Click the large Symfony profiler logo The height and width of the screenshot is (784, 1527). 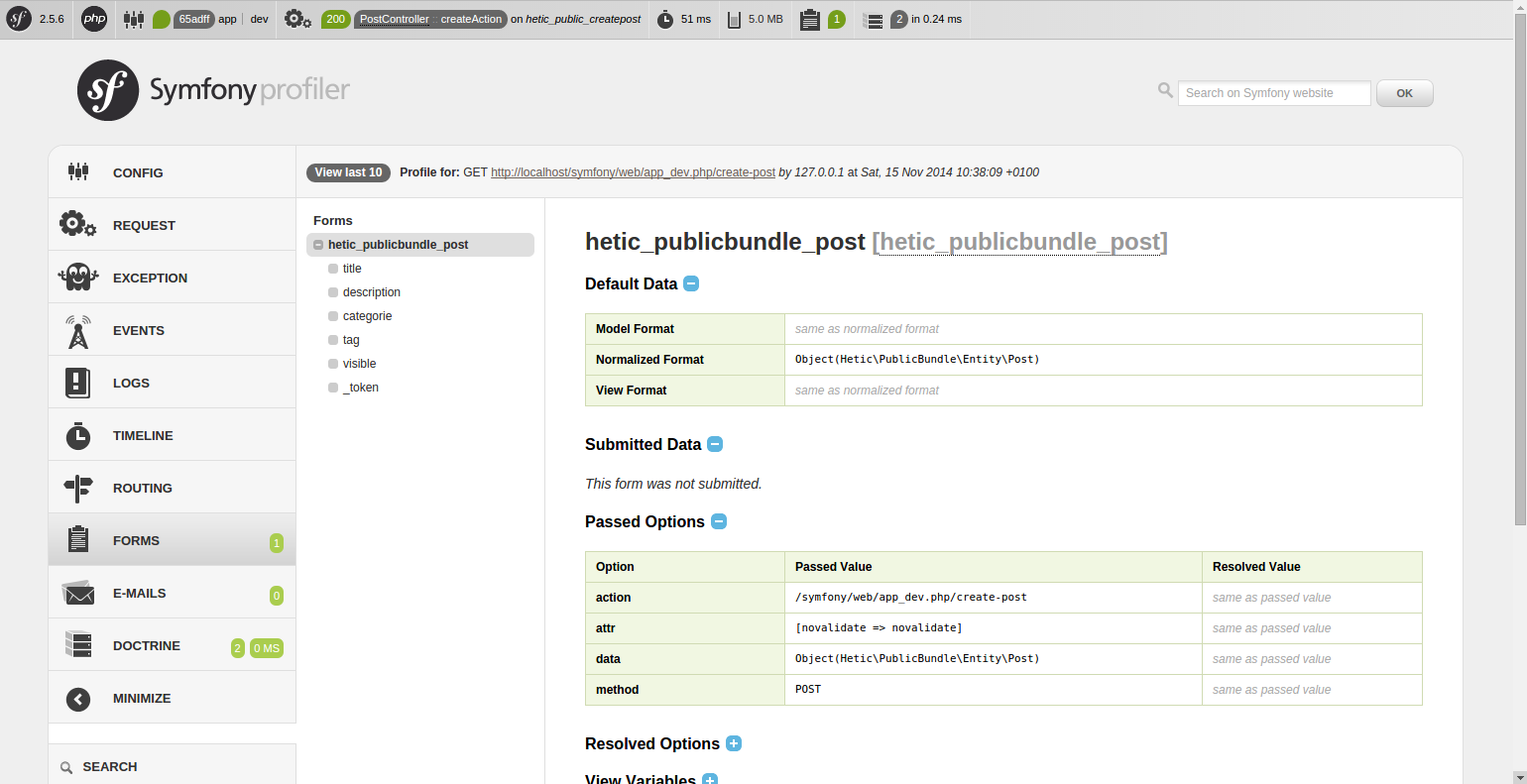point(213,90)
